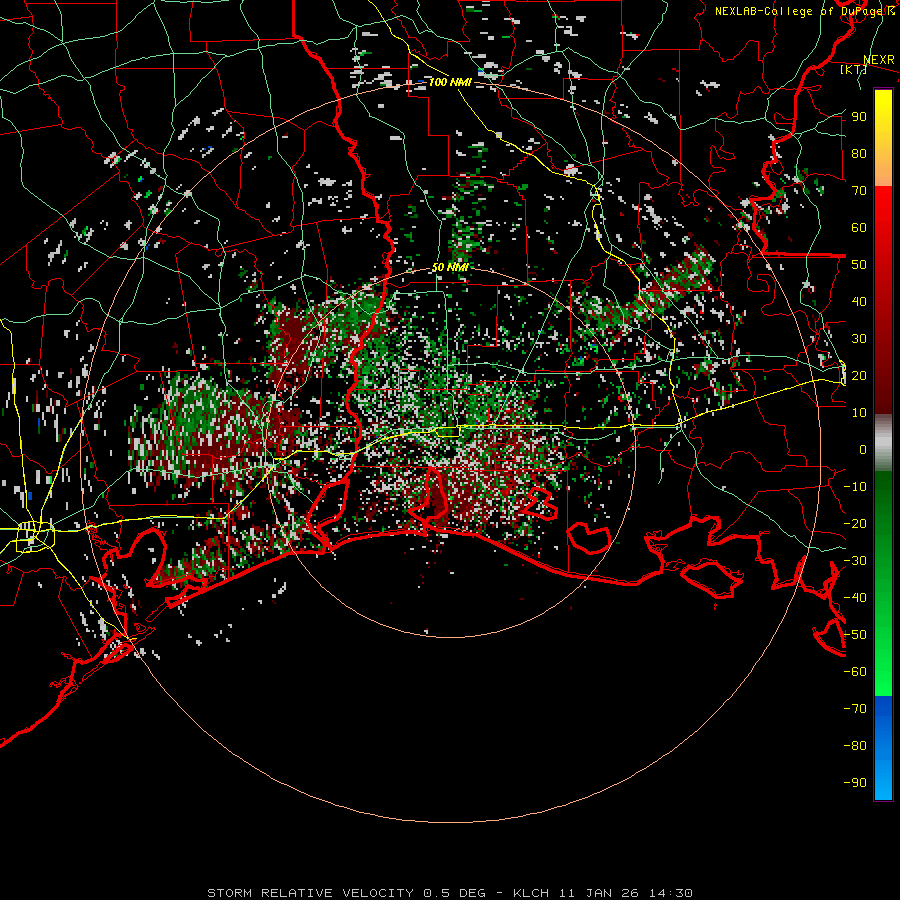The image size is (900, 900).
Task: Click the -70 scale label
Action: [x=855, y=709]
